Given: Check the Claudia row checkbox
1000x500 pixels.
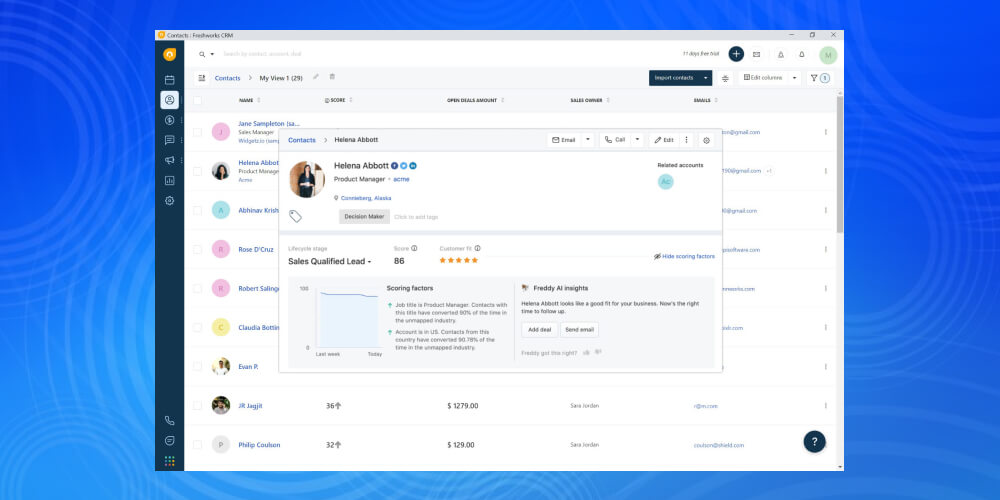Looking at the screenshot, I should tap(198, 327).
